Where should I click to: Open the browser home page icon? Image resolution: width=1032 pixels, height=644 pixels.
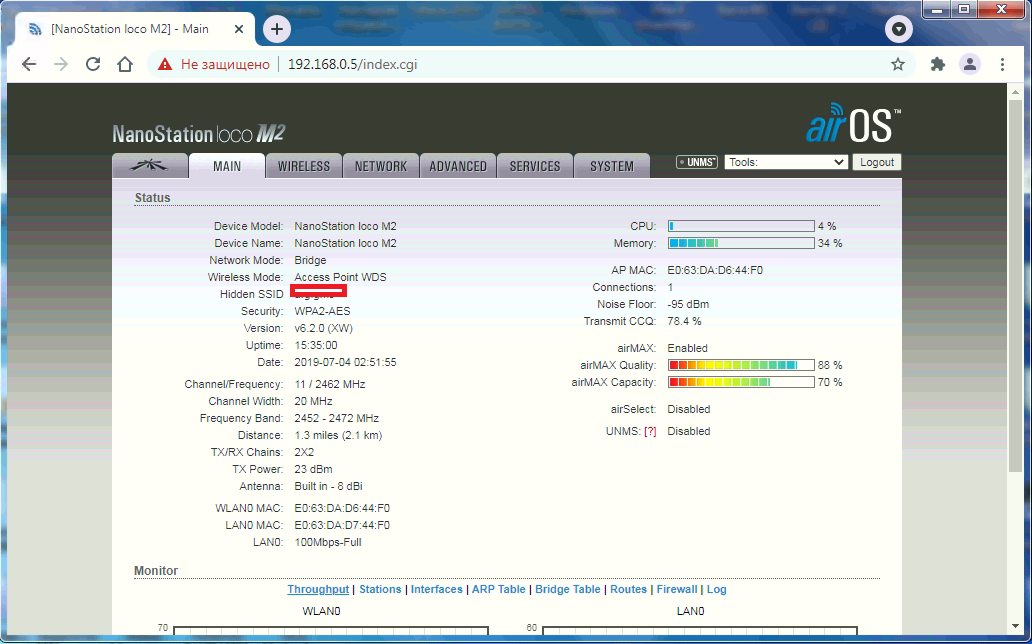pos(125,64)
